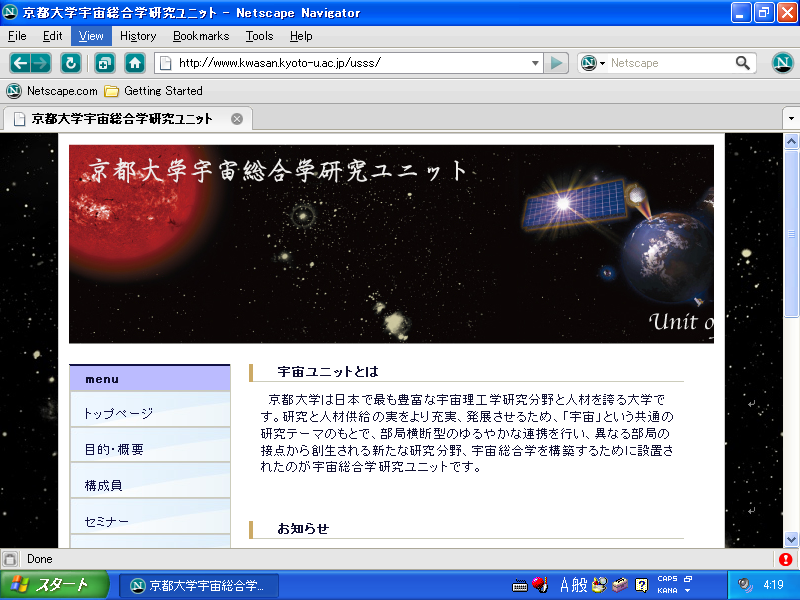The height and width of the screenshot is (600, 800).
Task: Click the page icon in the address bar
Action: tap(165, 63)
